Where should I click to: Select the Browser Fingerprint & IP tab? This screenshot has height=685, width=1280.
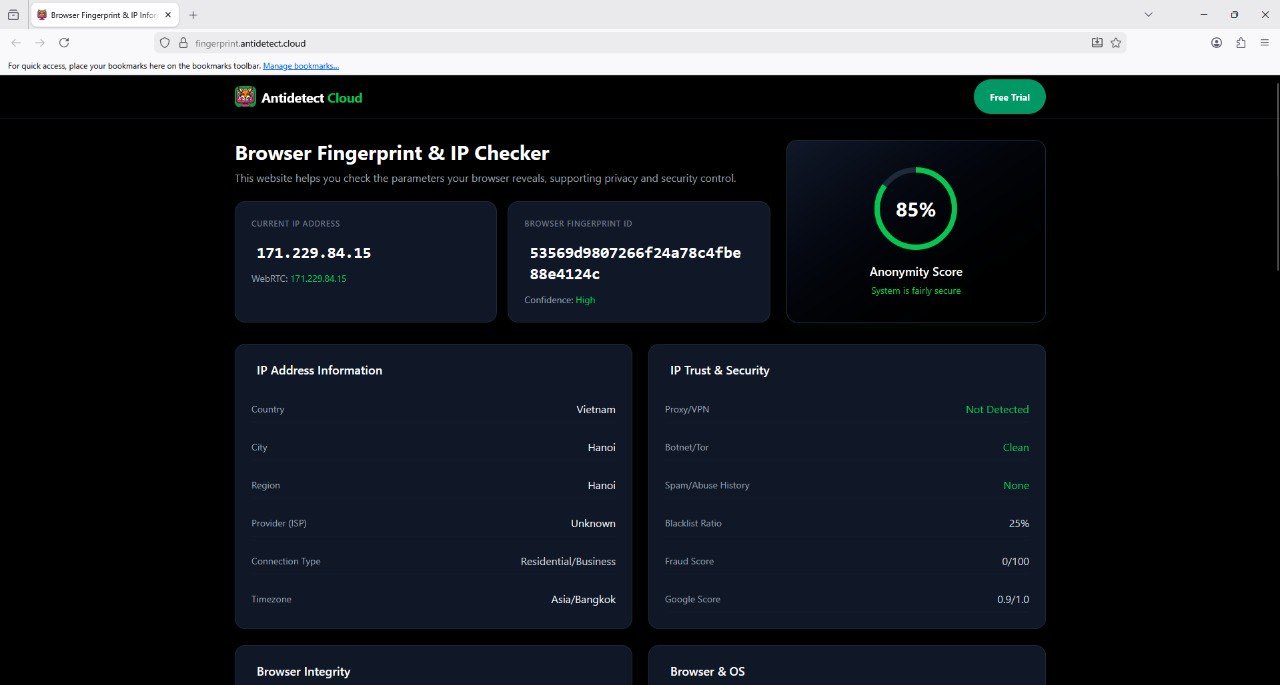(104, 15)
